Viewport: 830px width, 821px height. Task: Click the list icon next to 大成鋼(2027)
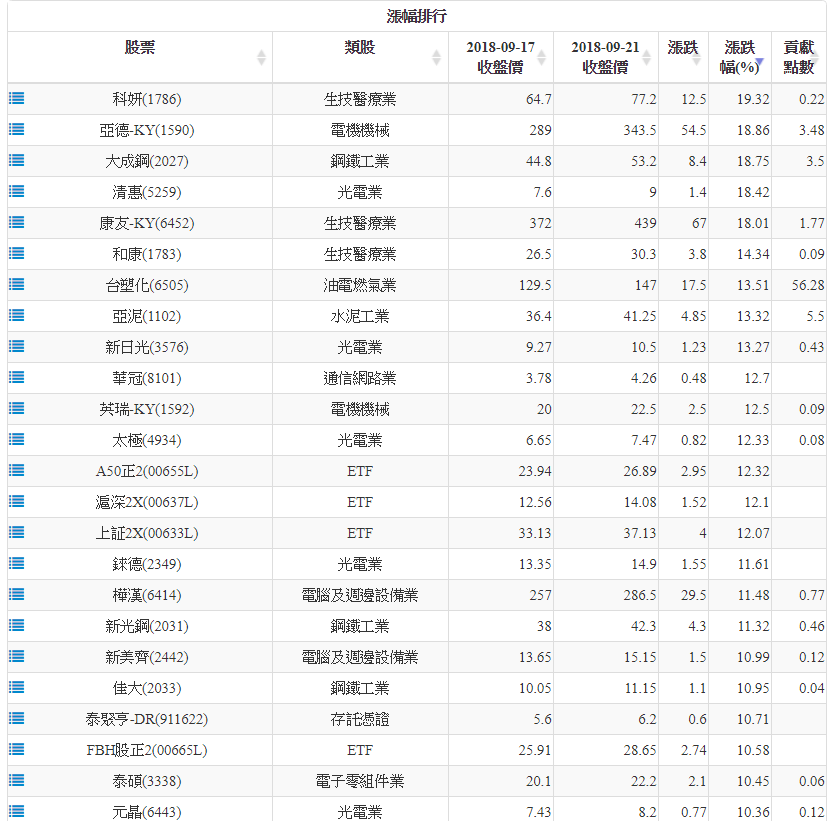point(16,160)
